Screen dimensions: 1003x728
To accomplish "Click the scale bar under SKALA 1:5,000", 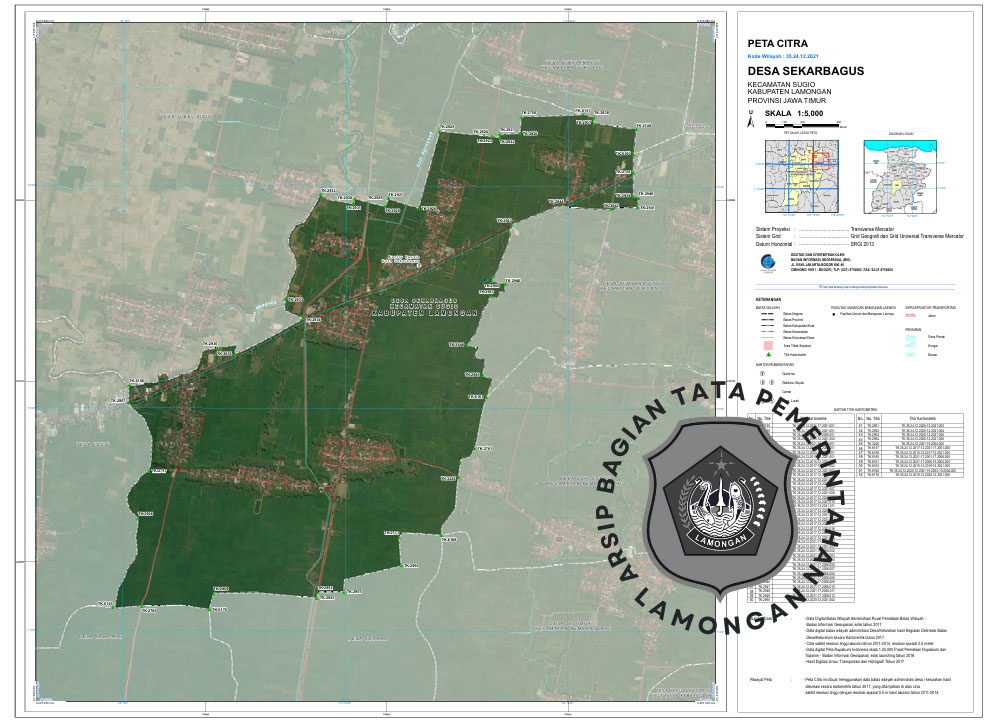I will click(802, 125).
